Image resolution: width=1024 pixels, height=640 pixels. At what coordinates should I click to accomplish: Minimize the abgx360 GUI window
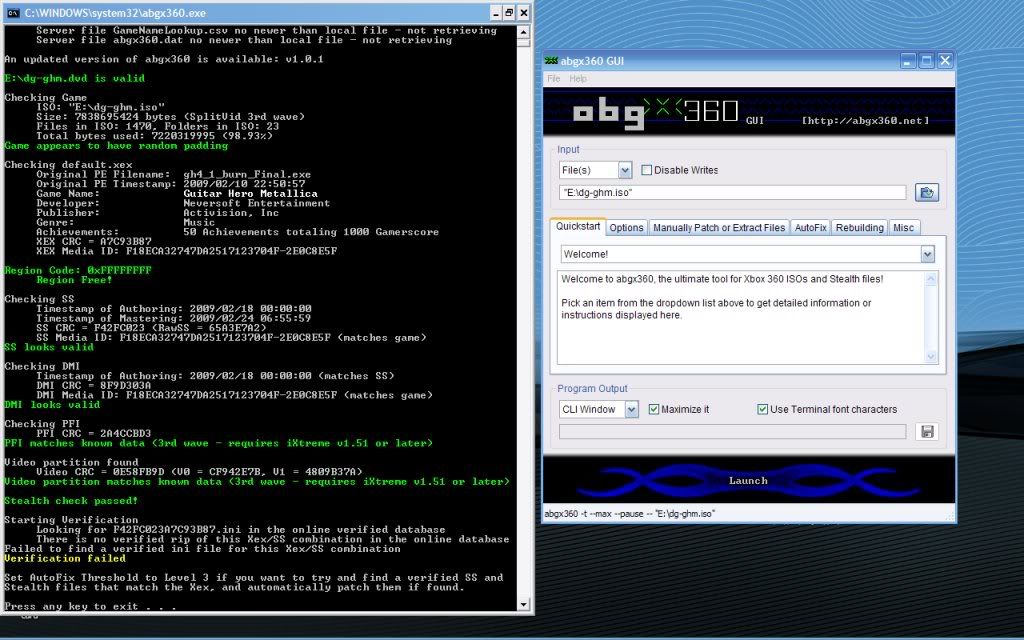pyautogui.click(x=908, y=61)
